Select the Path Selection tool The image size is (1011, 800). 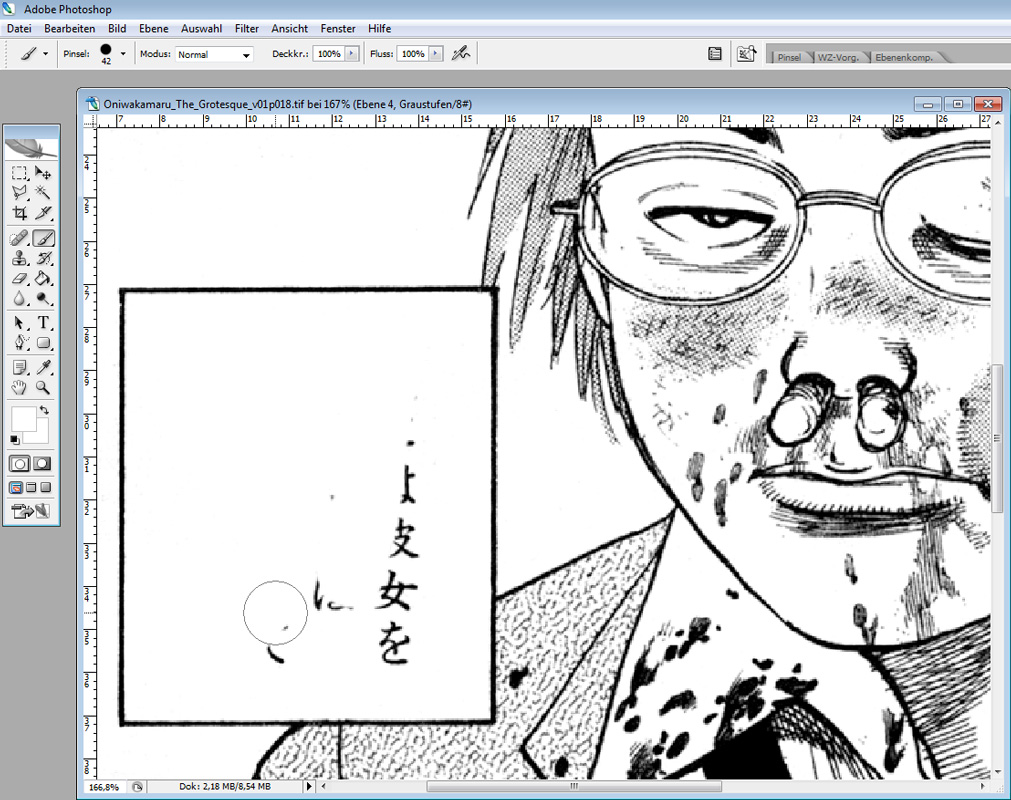click(x=19, y=323)
